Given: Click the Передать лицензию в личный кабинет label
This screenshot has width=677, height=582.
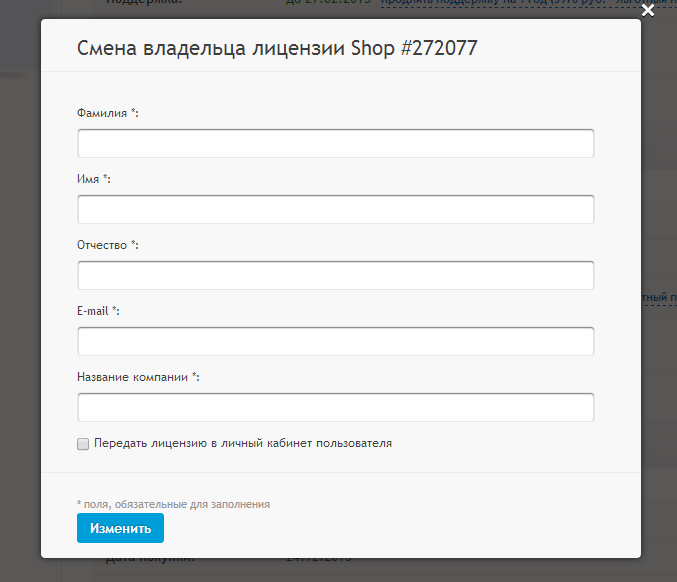Looking at the screenshot, I should pos(242,443).
